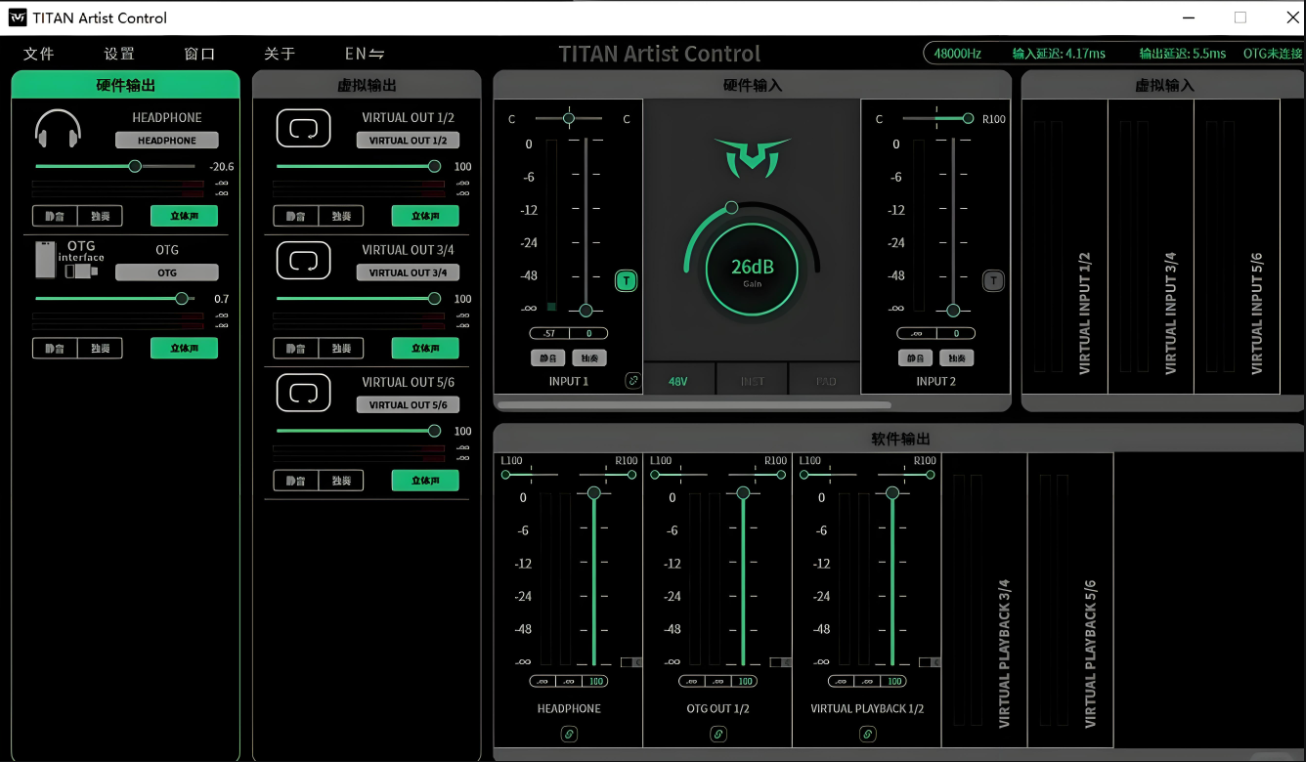Click the headphone icon in hardware output
This screenshot has width=1306, height=762.
pos(58,130)
